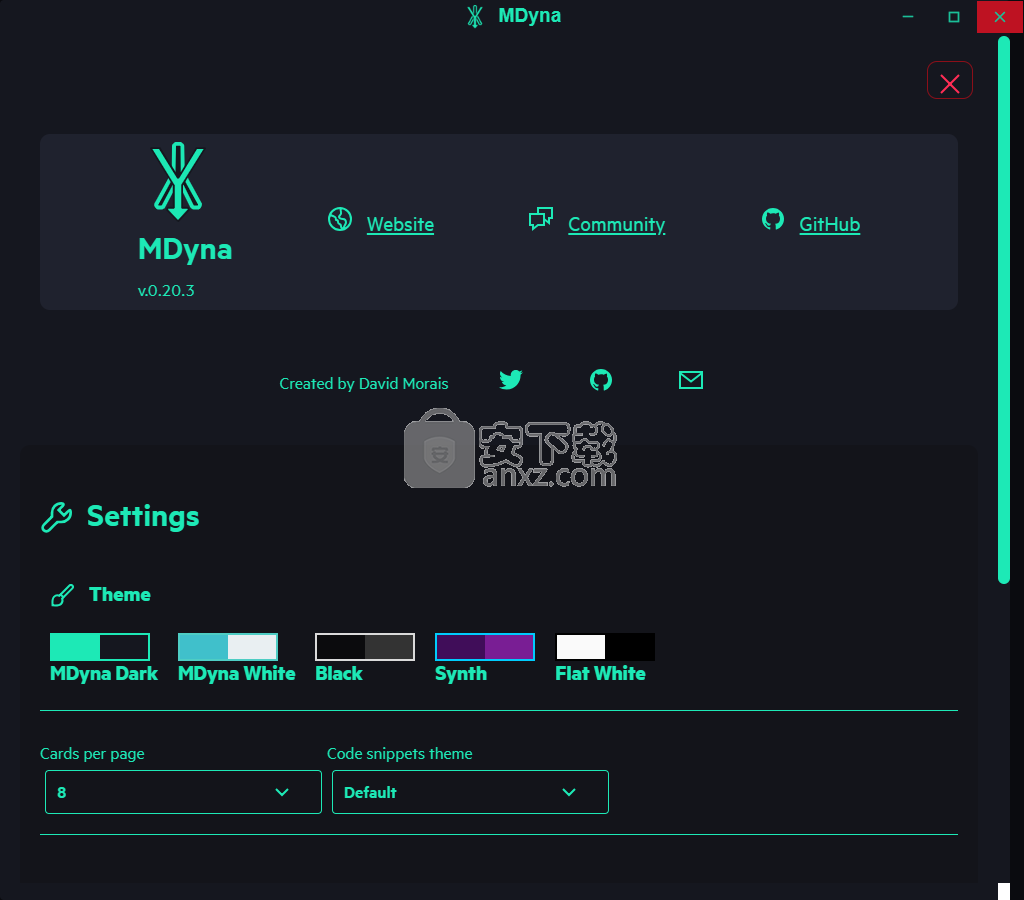Maximize the MDyna window

point(953,16)
